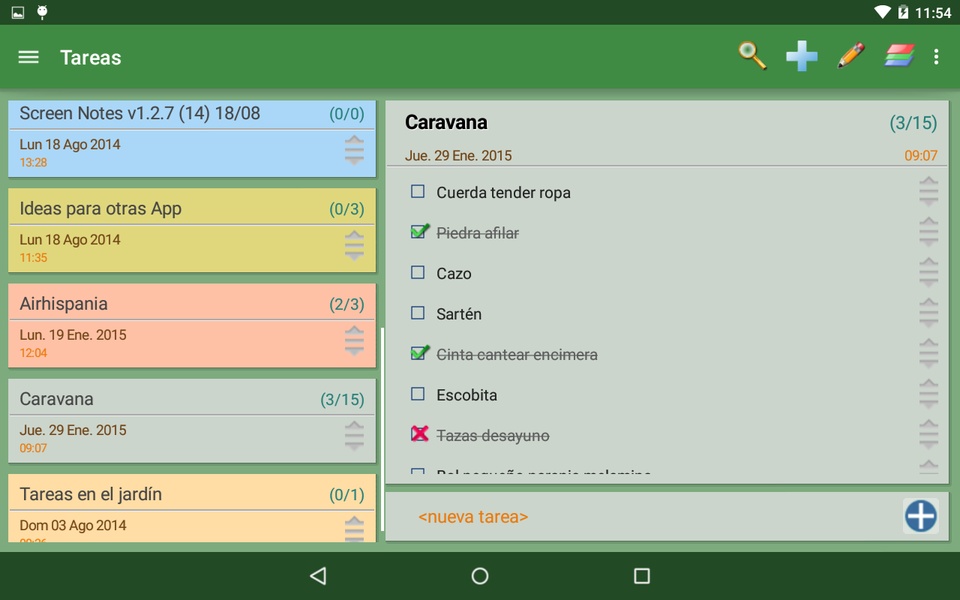This screenshot has height=600, width=960.
Task: Tap the Lun. 19 Ene. 2015 date
Action: click(x=73, y=335)
